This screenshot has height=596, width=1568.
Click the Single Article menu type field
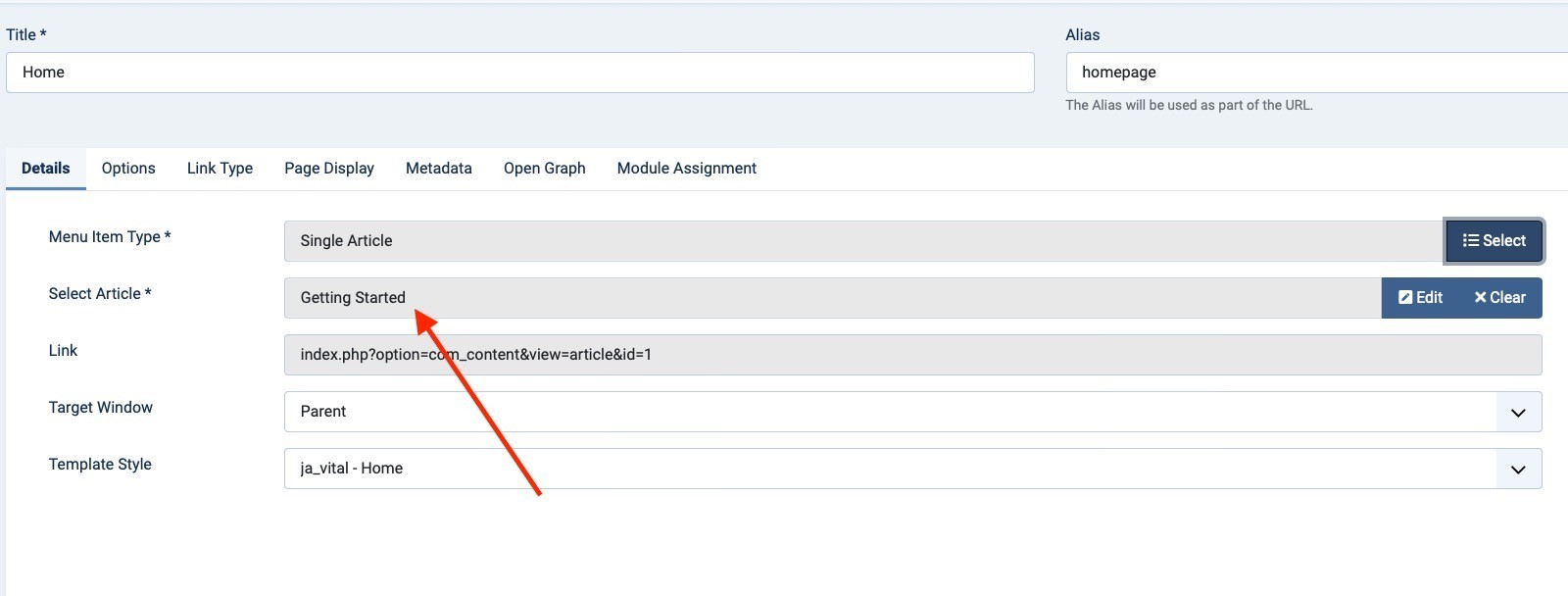(x=864, y=241)
